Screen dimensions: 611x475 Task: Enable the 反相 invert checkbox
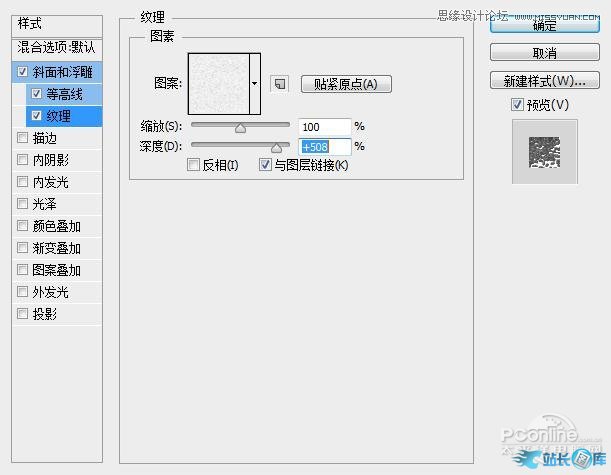pyautogui.click(x=194, y=165)
